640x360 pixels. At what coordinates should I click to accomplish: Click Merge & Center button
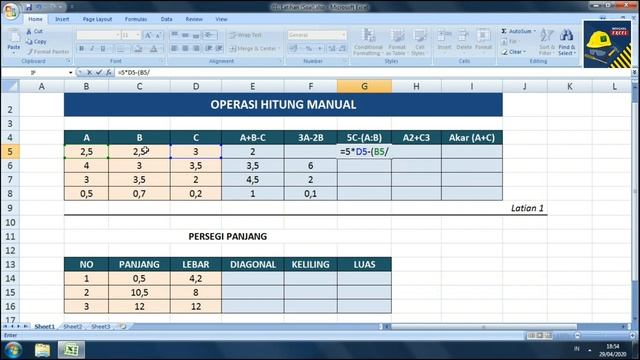click(254, 49)
